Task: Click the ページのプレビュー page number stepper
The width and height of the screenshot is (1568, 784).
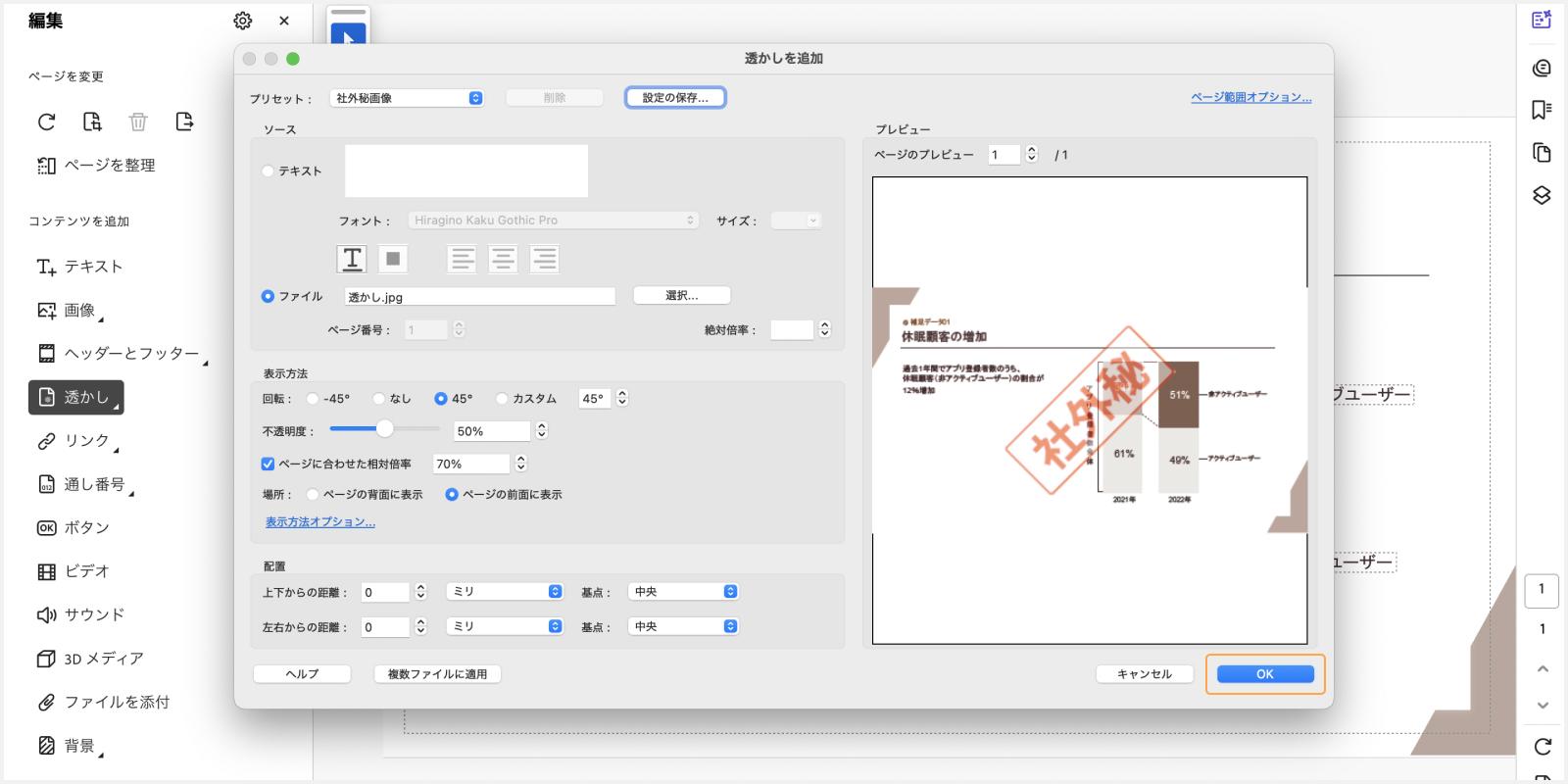Action: [1031, 154]
